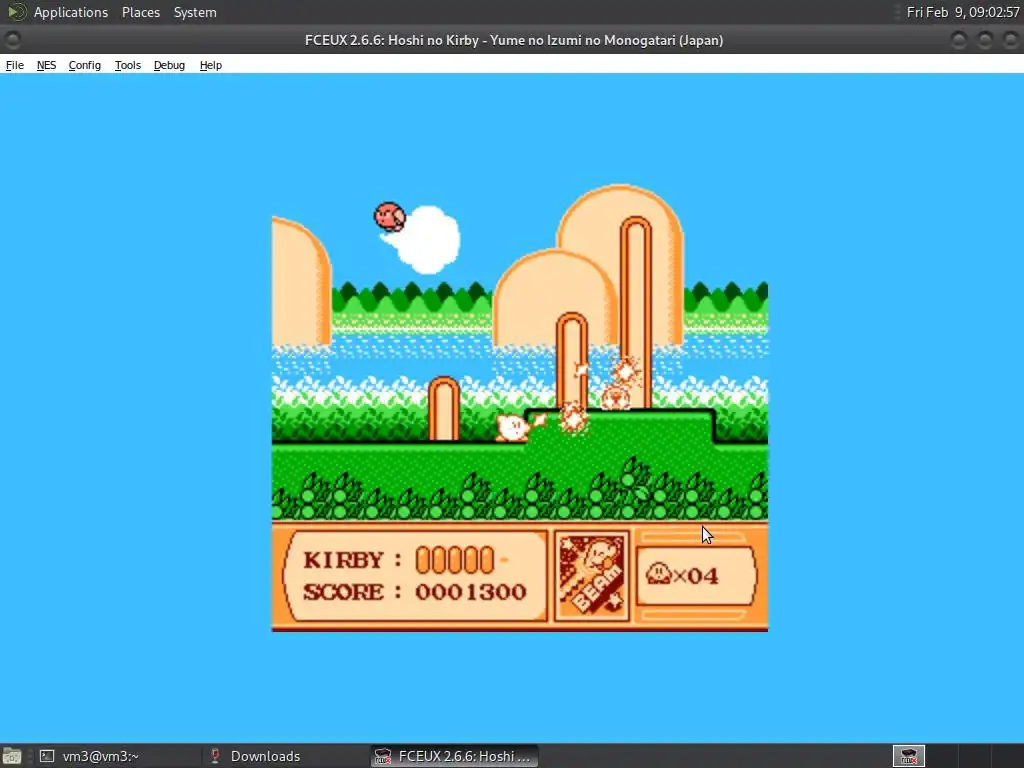Click the clock showing Fri Feb 9
1024x768 pixels.
tap(963, 12)
